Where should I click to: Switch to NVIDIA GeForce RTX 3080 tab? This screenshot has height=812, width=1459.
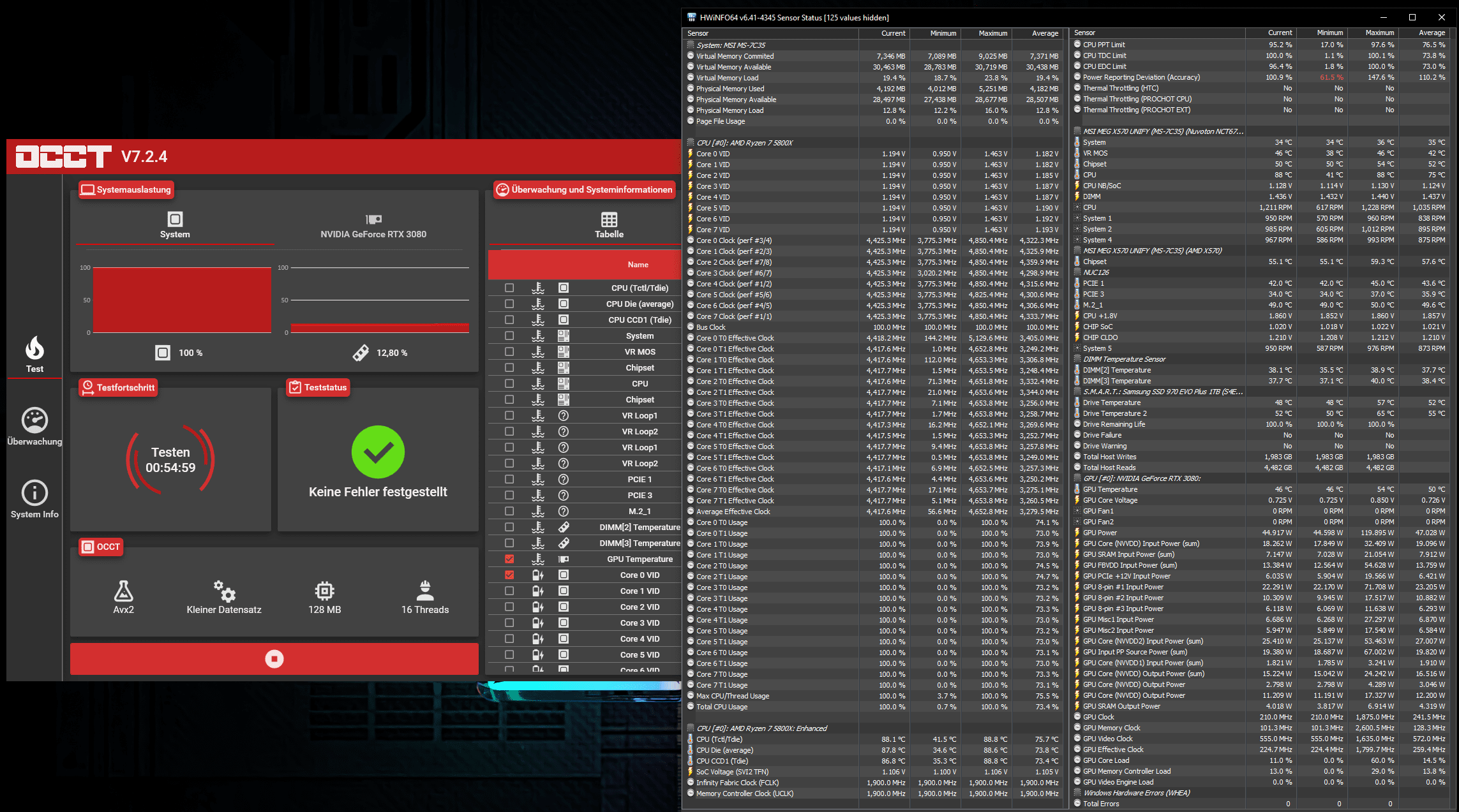click(x=373, y=225)
